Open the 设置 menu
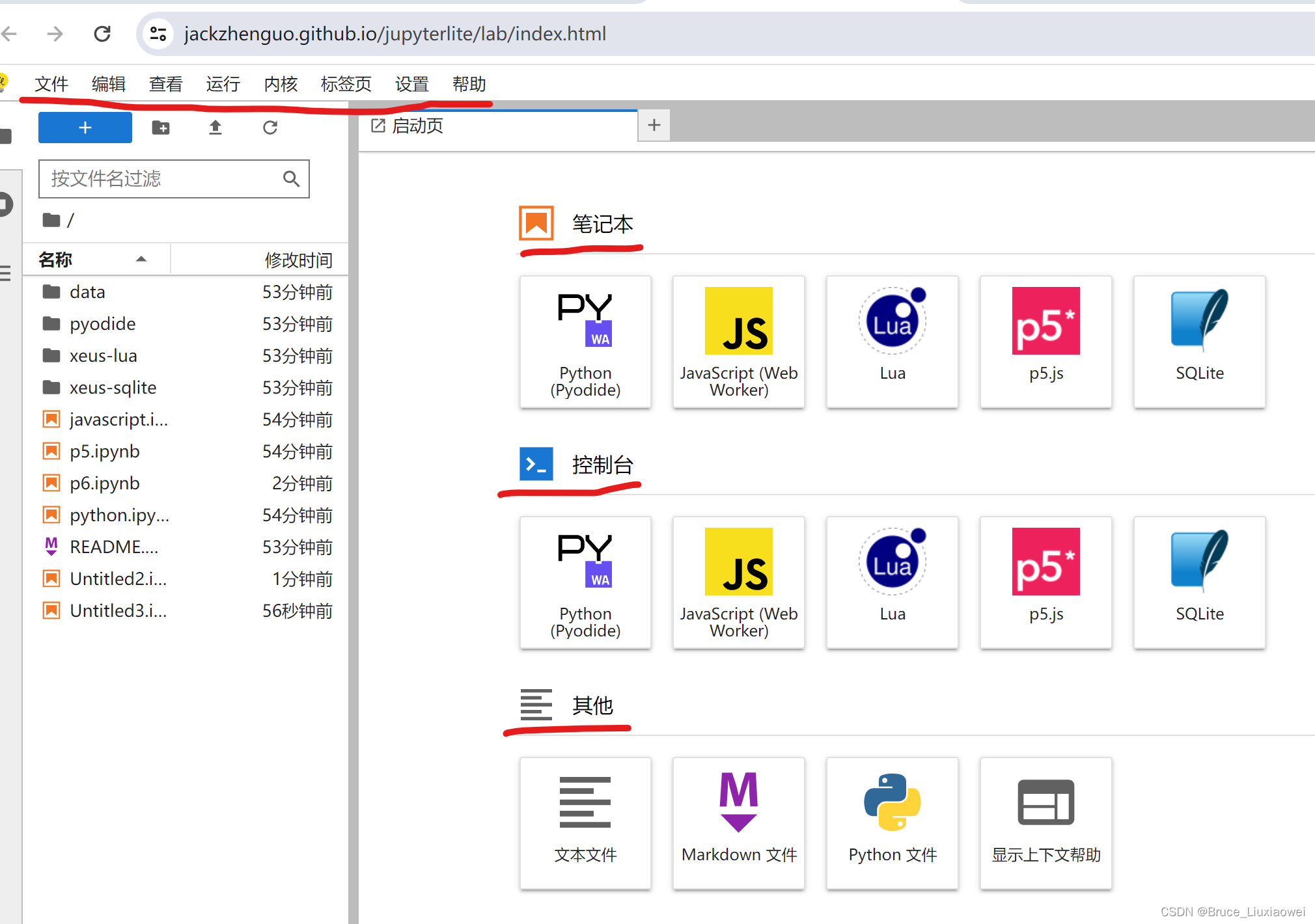The image size is (1315, 924). click(x=411, y=84)
